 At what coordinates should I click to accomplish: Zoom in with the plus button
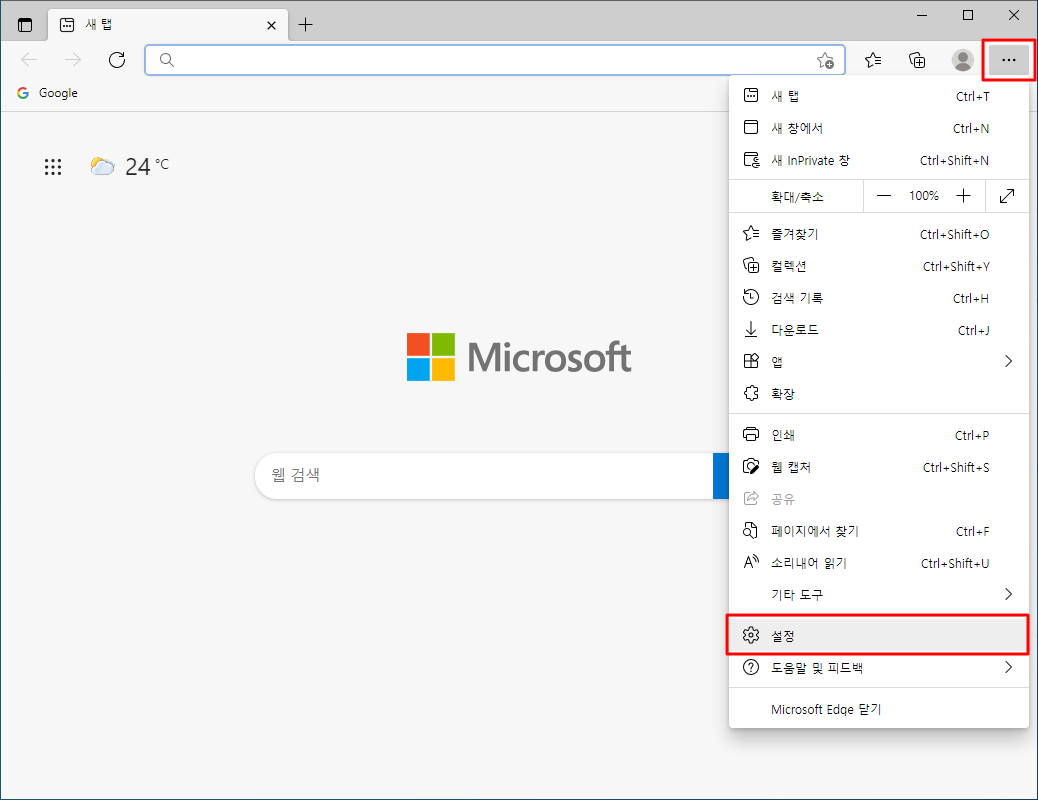[963, 196]
